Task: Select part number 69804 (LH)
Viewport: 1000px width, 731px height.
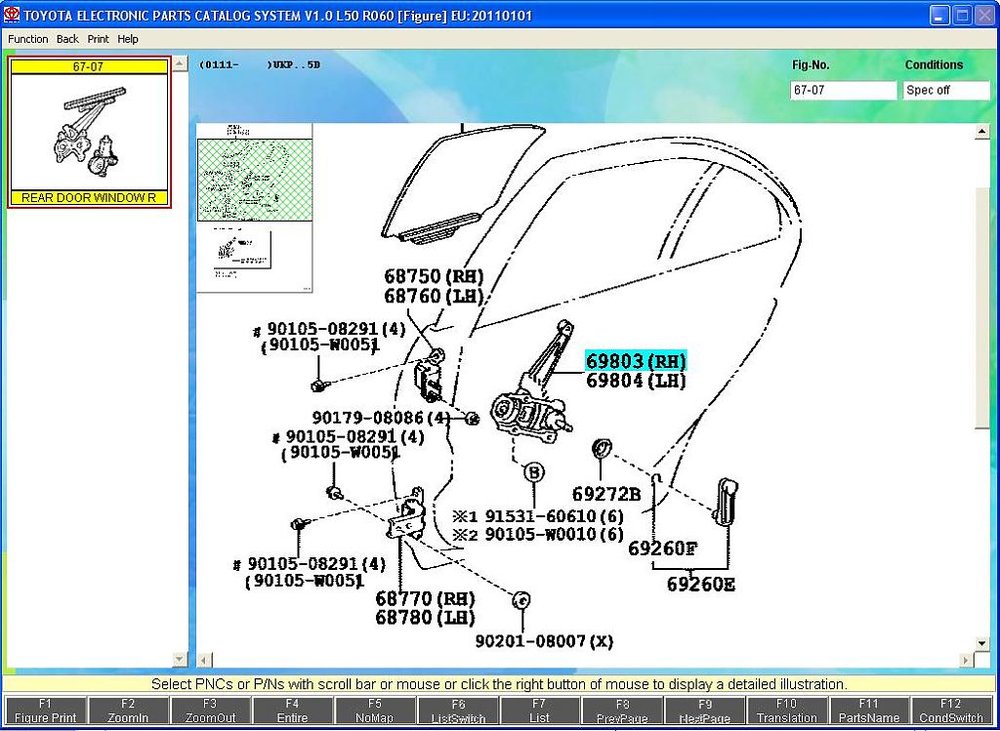Action: tap(636, 381)
